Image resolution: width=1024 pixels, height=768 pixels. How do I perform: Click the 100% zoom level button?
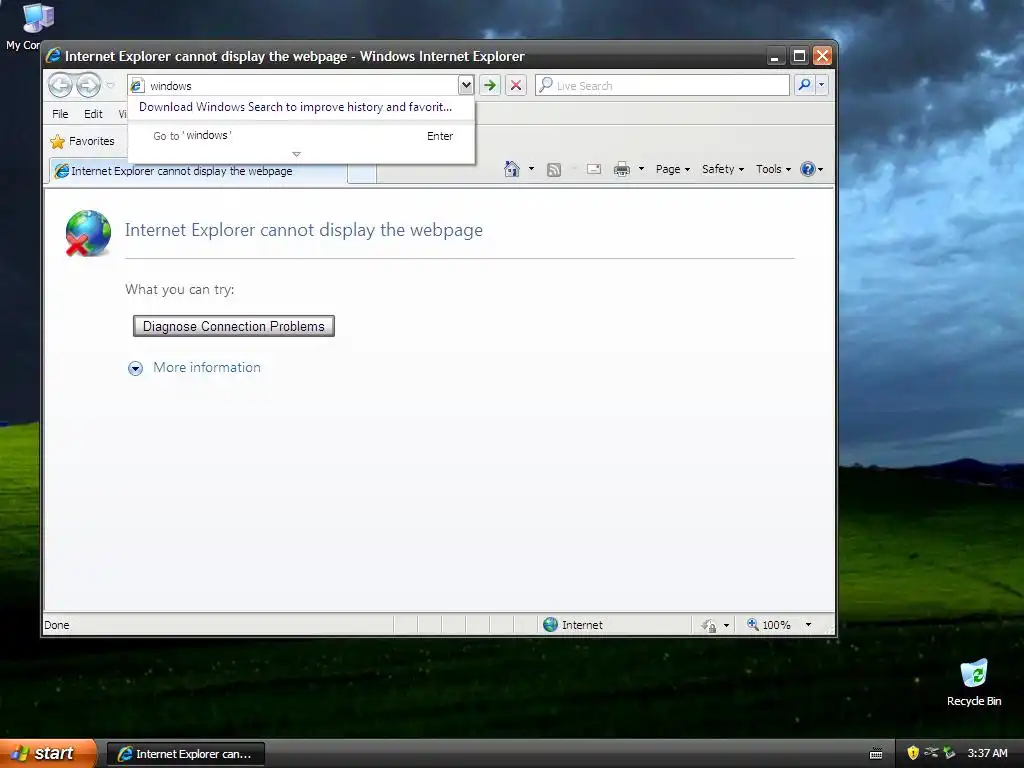[769, 625]
